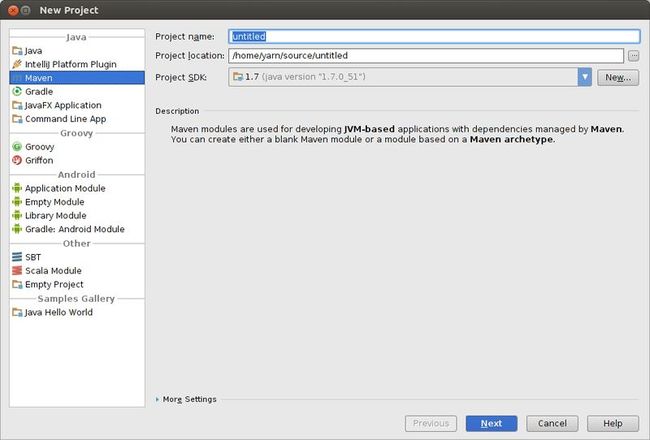Image resolution: width=650 pixels, height=440 pixels.
Task: Close the New Project dialog window
Action: [x=13, y=10]
